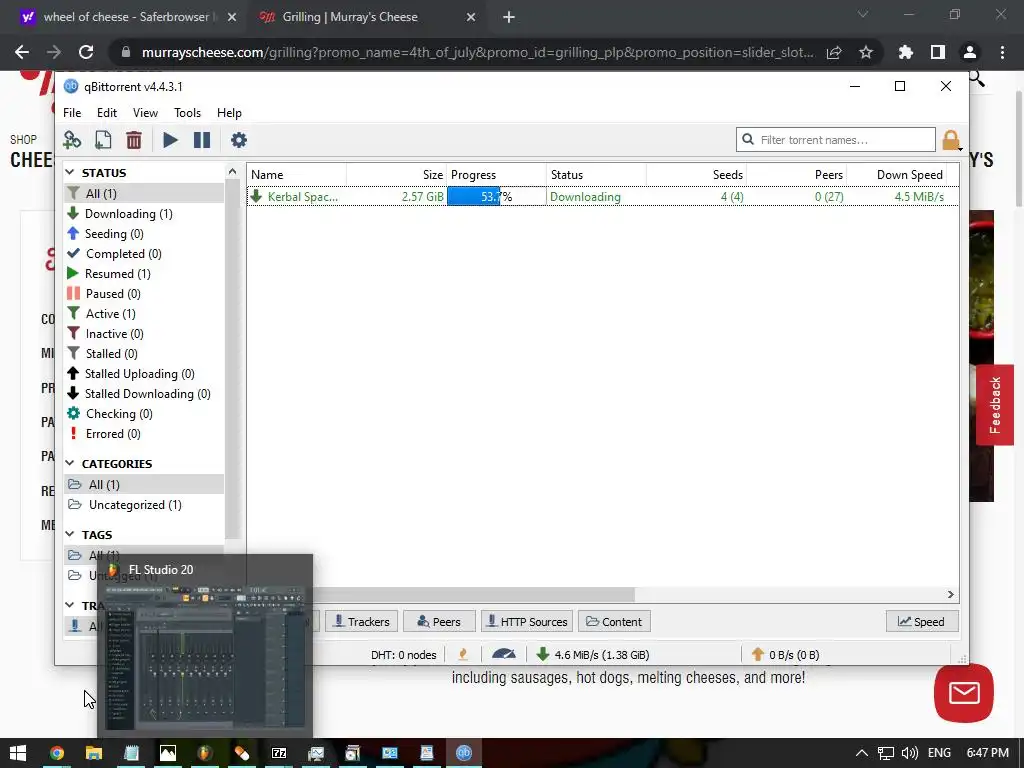Bookmark this page with star icon
Image resolution: width=1024 pixels, height=768 pixels.
point(866,52)
